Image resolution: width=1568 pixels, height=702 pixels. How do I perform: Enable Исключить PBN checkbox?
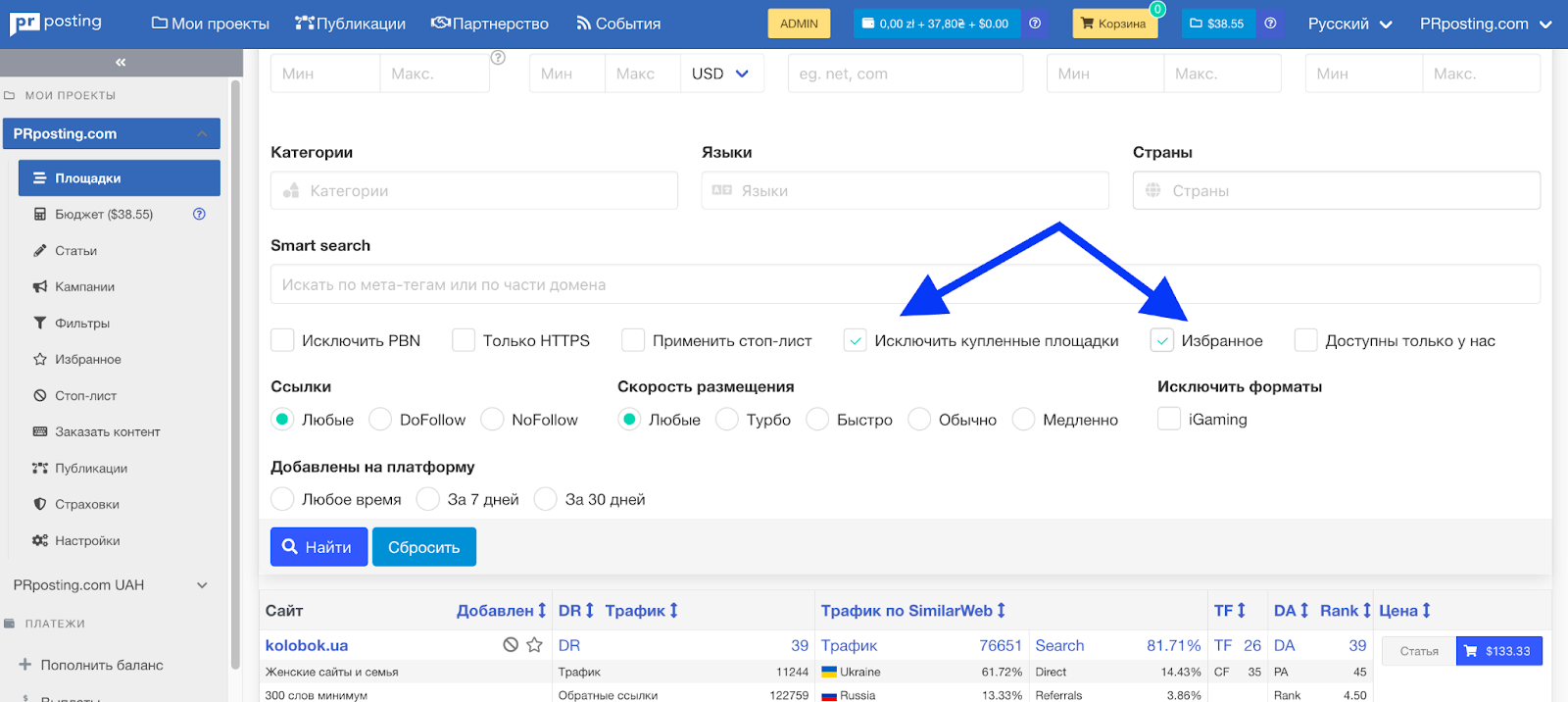(282, 340)
